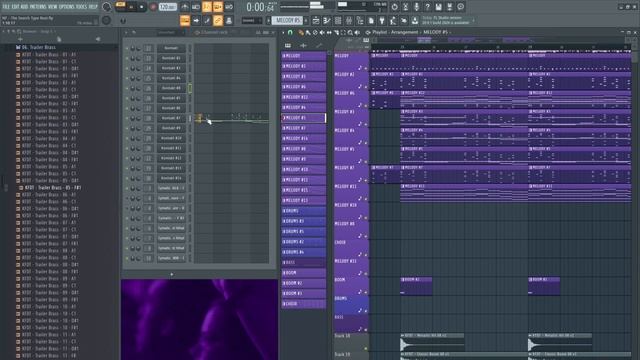
Task: Select the playlist Paint brush tool
Action: (x=308, y=32)
